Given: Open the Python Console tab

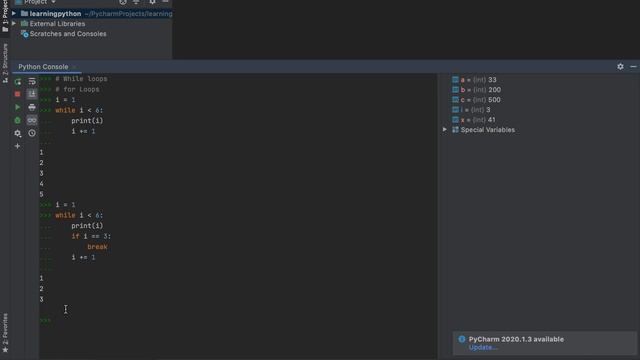Looking at the screenshot, I should 43,67.
